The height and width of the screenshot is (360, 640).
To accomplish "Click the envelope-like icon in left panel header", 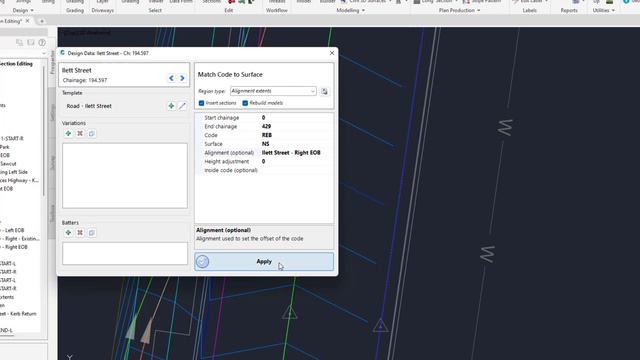I will pyautogui.click(x=31, y=42).
